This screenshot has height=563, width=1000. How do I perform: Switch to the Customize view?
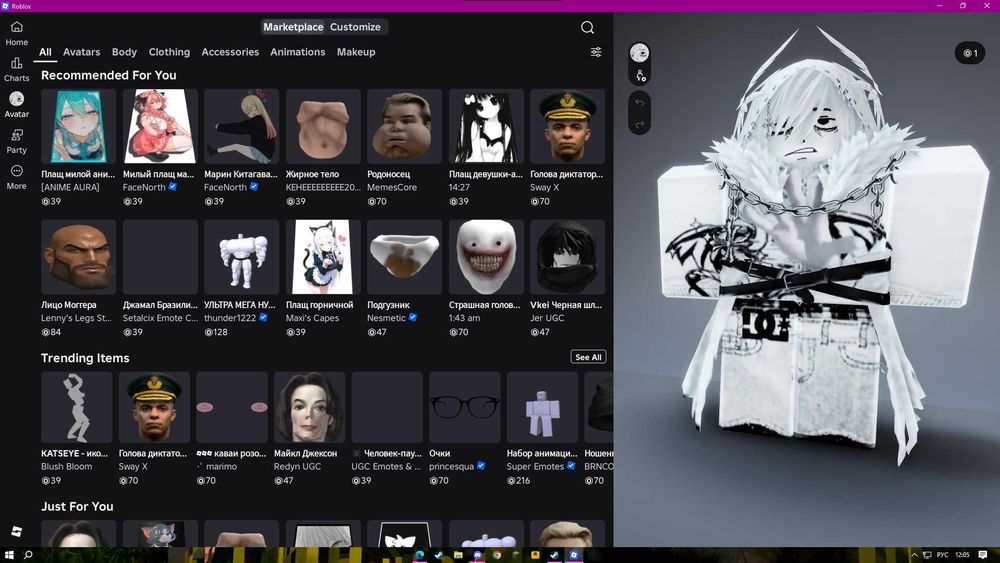[x=355, y=27]
